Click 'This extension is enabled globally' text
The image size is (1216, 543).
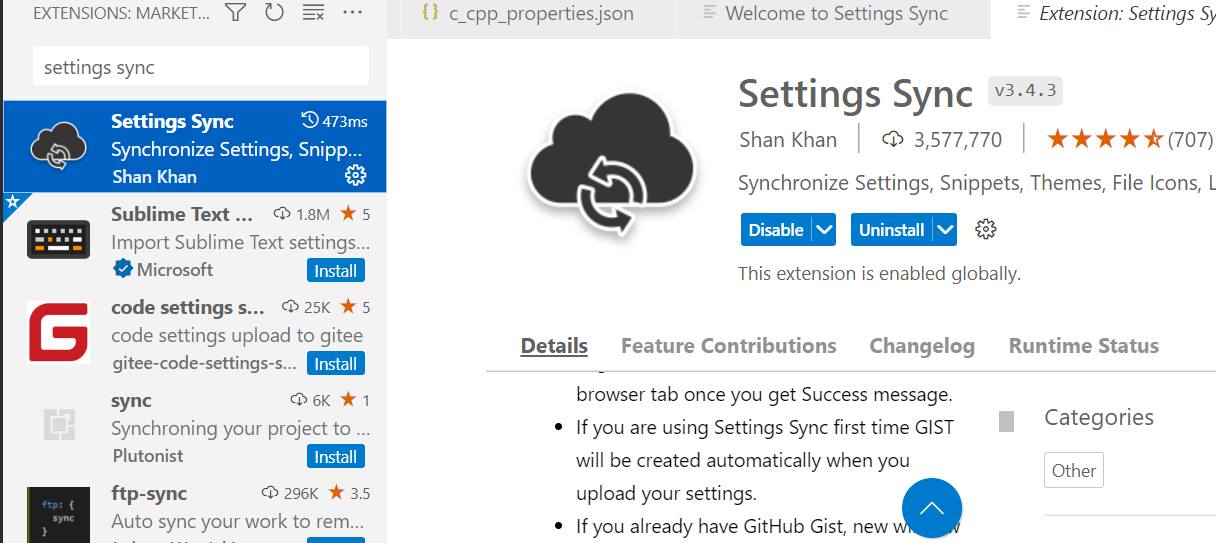879,273
